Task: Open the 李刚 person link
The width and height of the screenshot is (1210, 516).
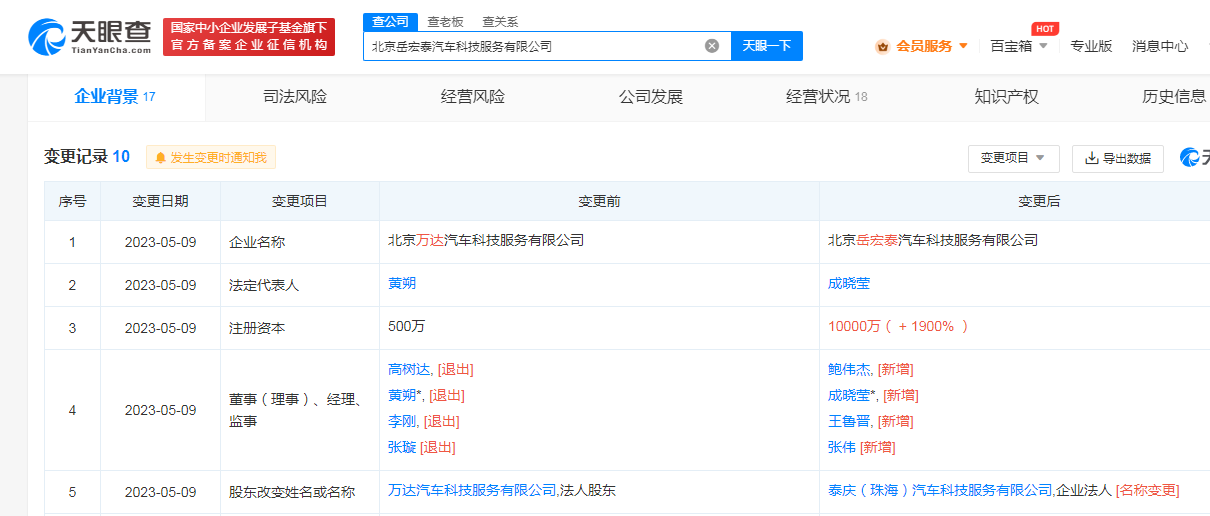Action: (x=402, y=422)
